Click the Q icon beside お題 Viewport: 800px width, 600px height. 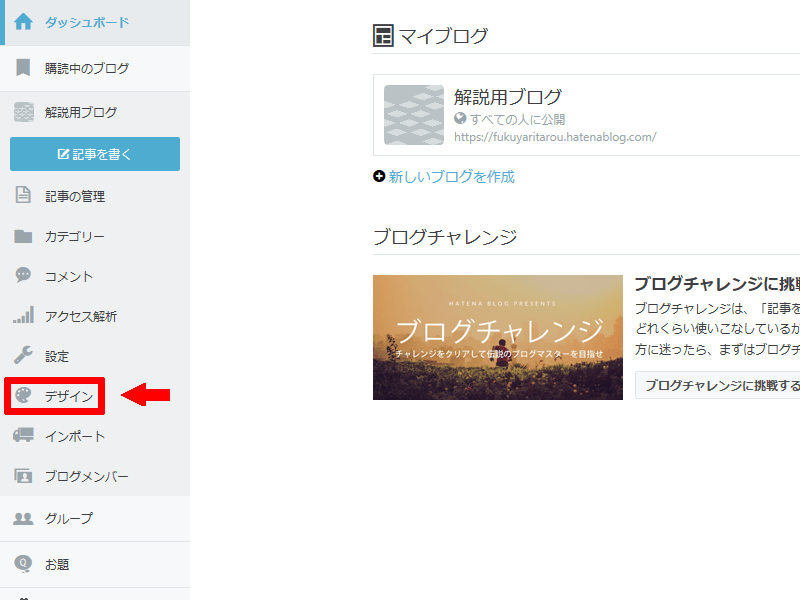[23, 563]
